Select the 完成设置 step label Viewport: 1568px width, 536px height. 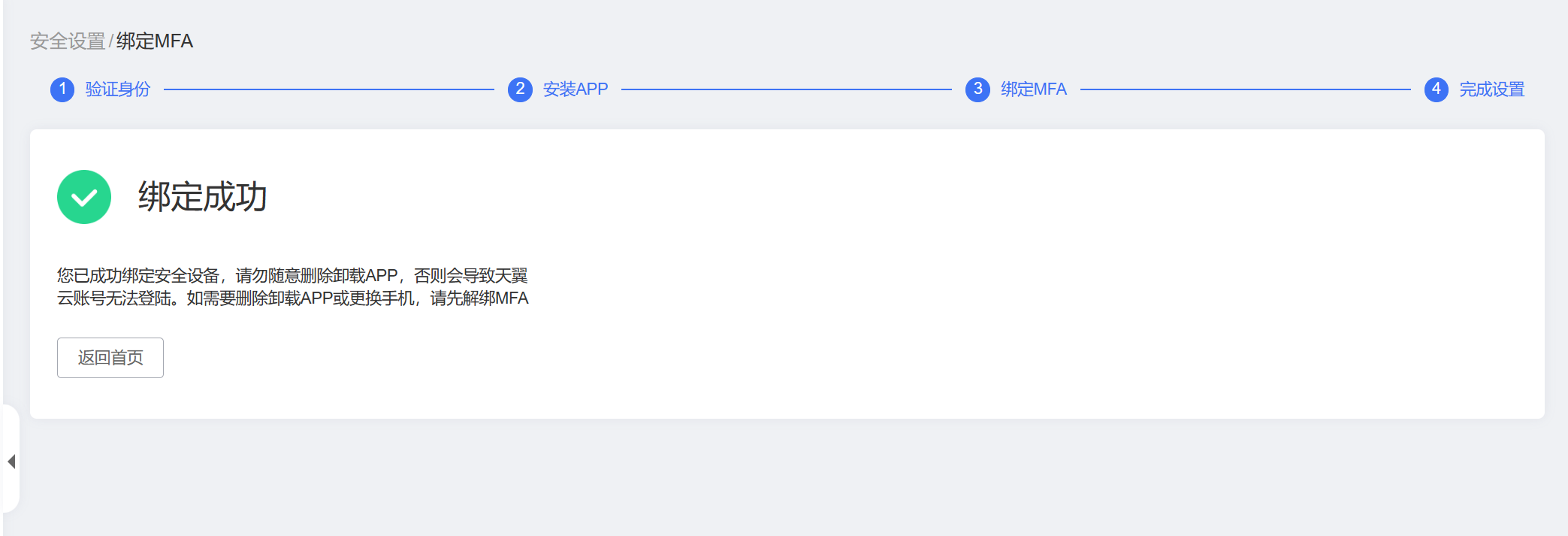pos(1491,89)
